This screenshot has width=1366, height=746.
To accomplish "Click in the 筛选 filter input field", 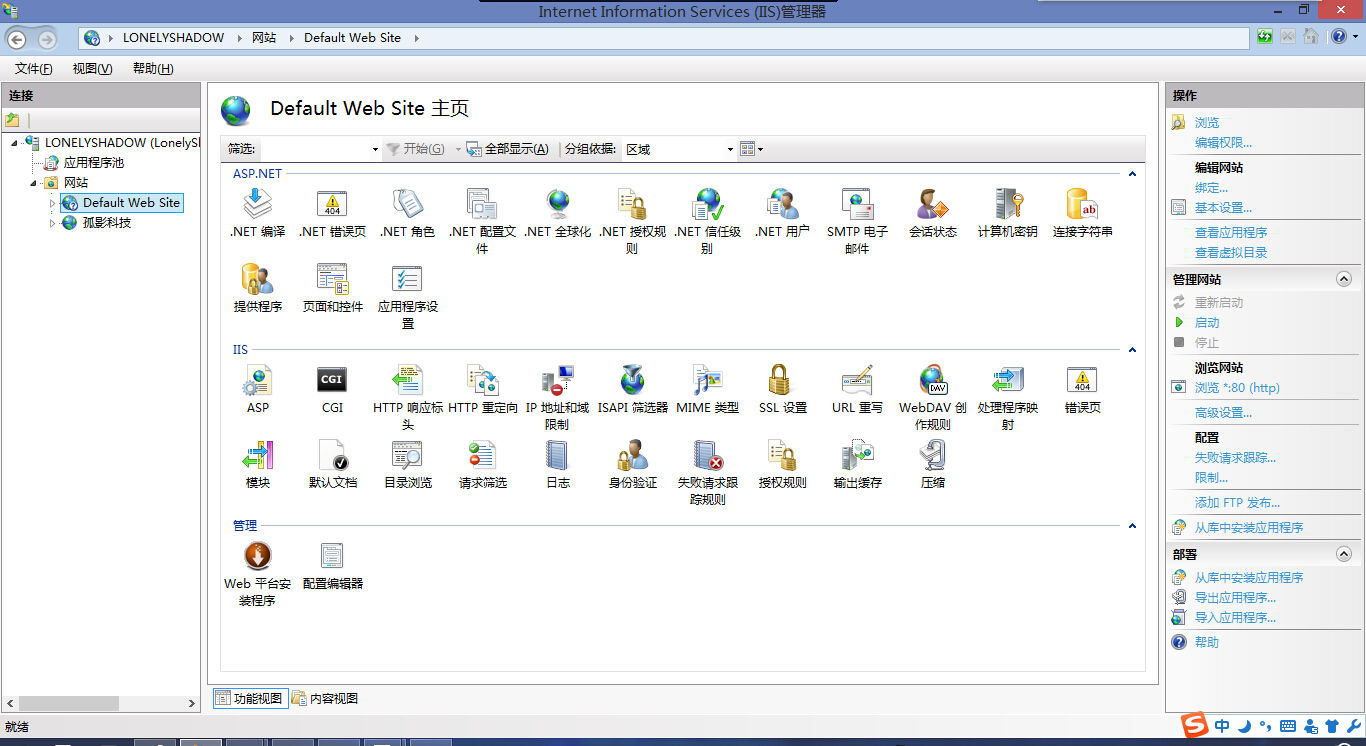I will pyautogui.click(x=315, y=149).
